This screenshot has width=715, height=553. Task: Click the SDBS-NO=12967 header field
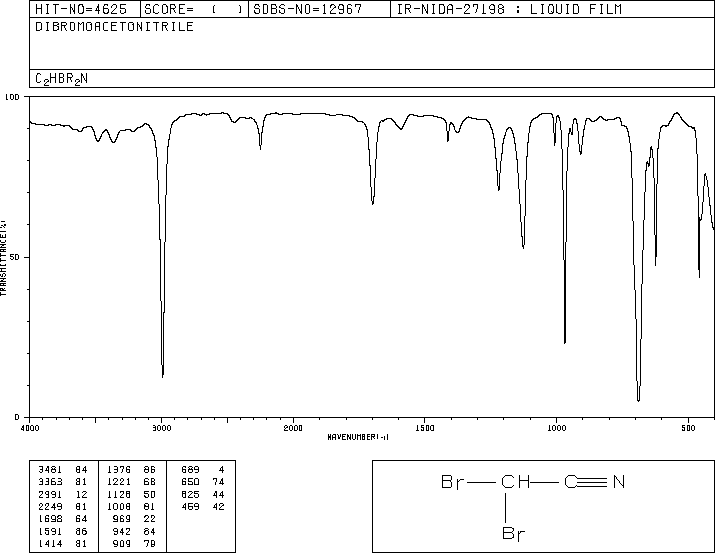[319, 9]
